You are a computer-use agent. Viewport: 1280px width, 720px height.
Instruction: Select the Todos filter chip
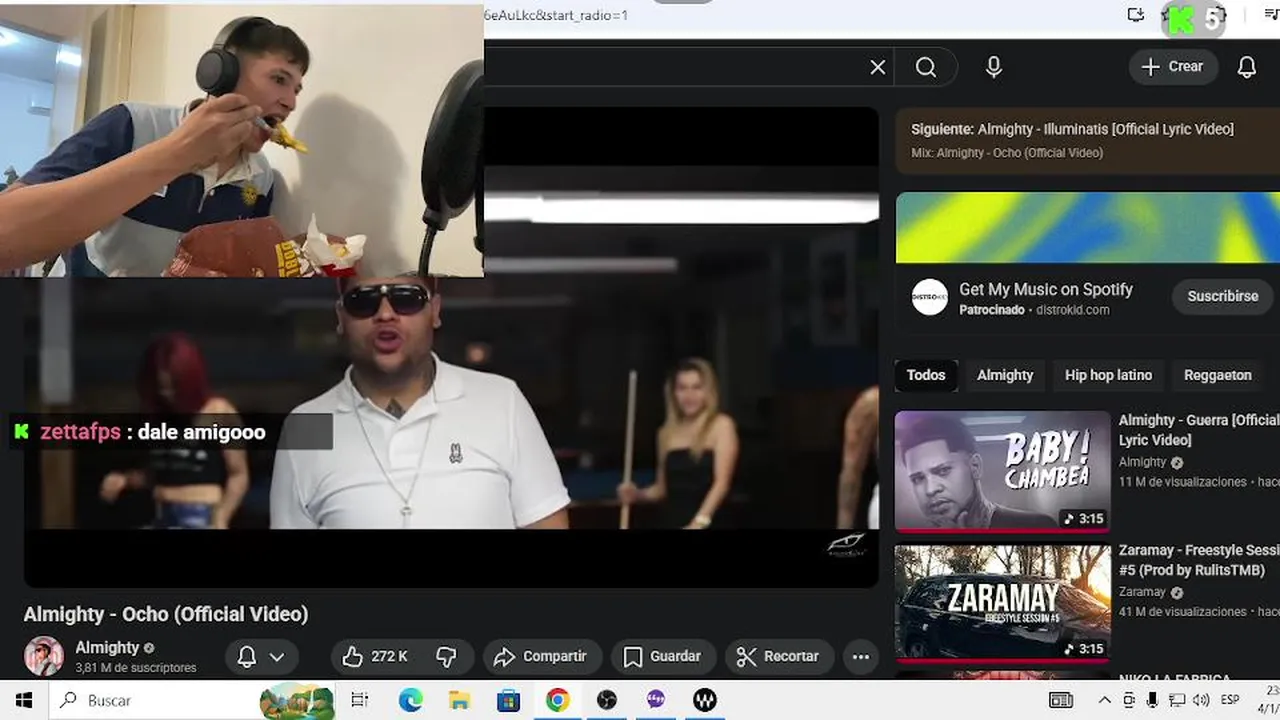[x=926, y=375]
